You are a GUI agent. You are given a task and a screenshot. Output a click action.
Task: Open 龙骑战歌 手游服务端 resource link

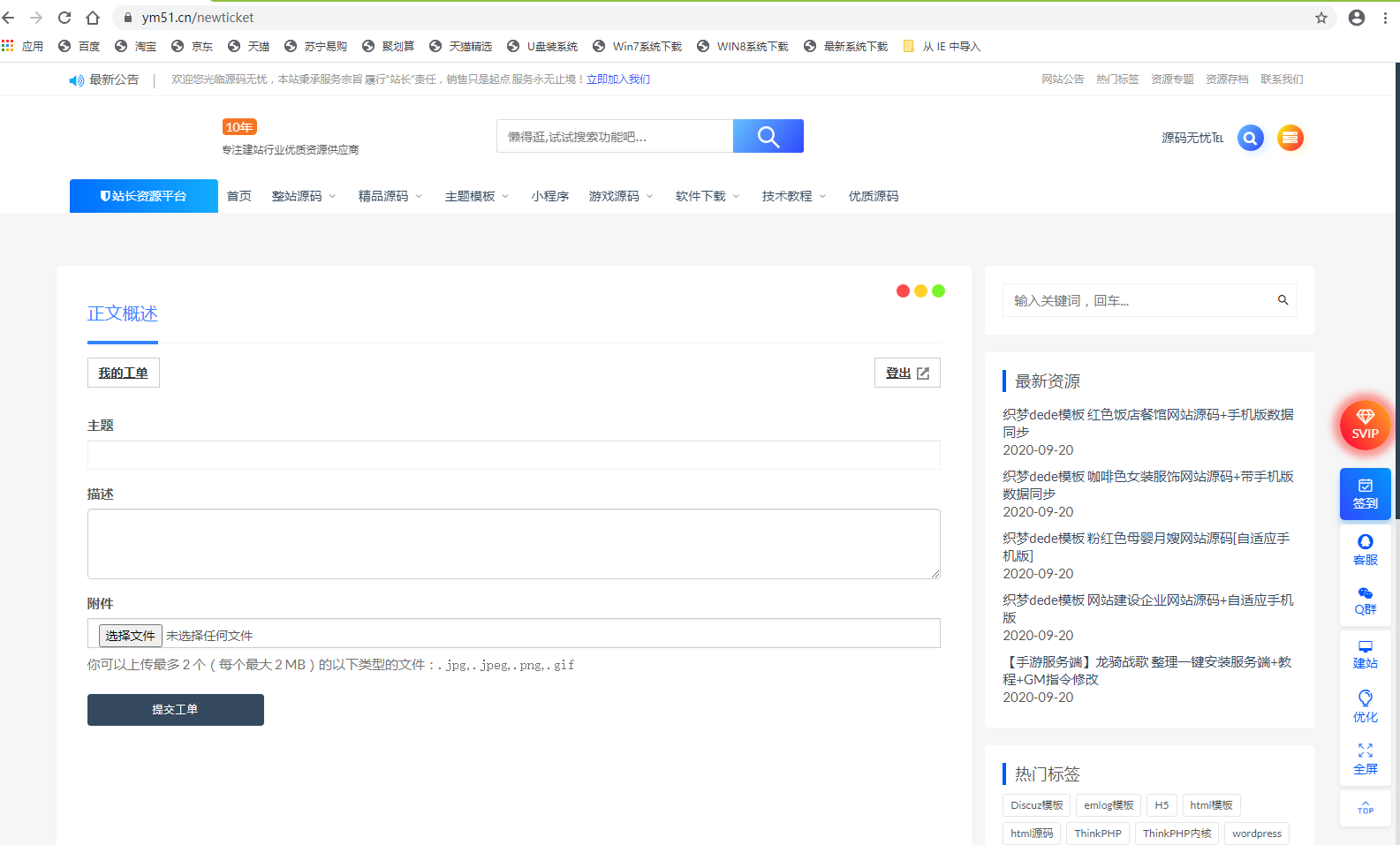tap(1148, 670)
